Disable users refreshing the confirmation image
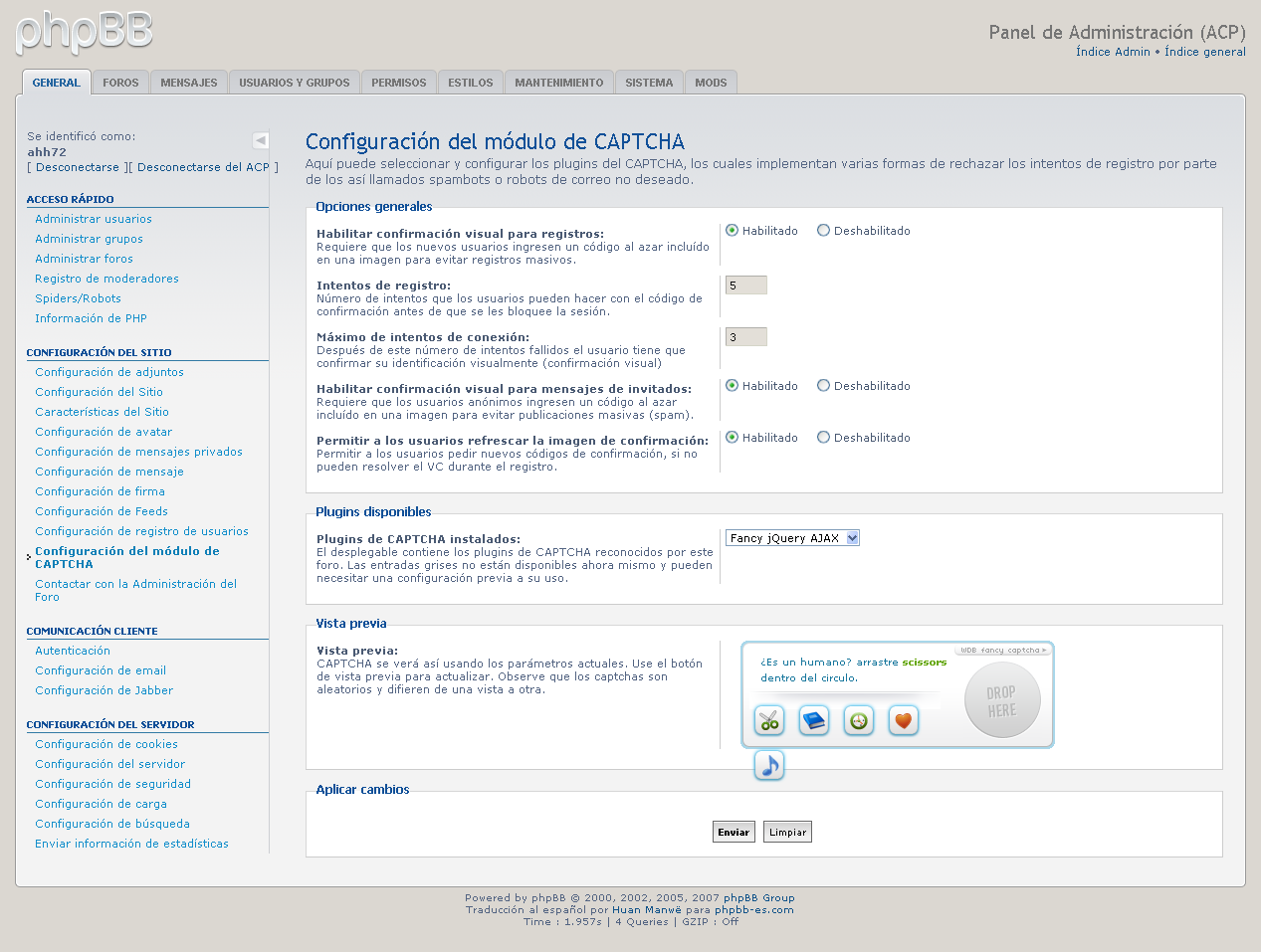Viewport: 1261px width, 952px height. tap(823, 437)
